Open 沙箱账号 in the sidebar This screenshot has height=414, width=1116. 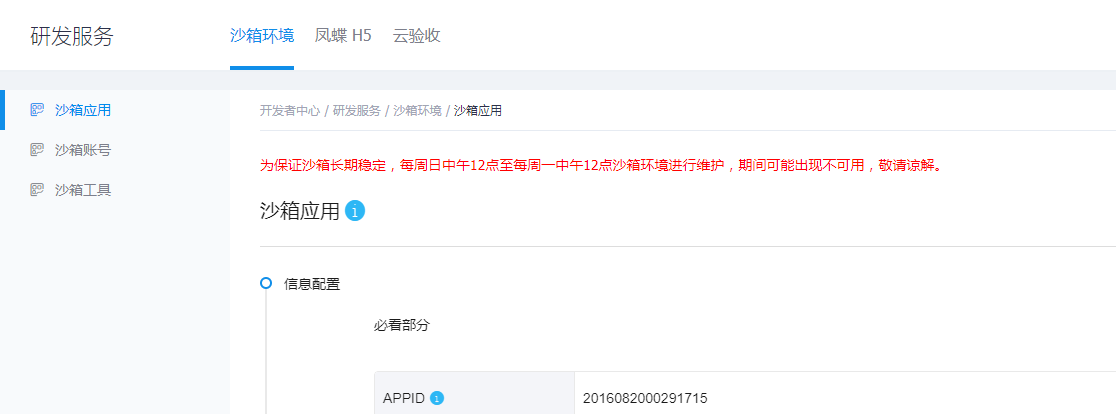[x=83, y=150]
